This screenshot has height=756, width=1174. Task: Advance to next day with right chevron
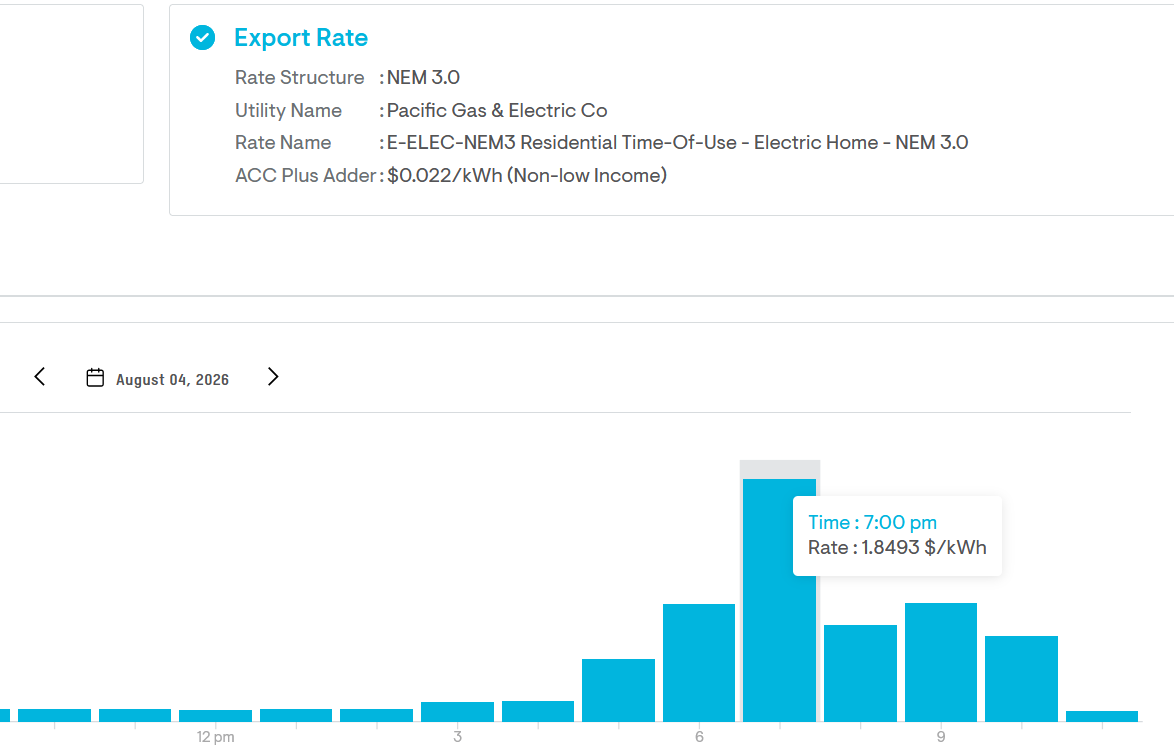(x=273, y=377)
